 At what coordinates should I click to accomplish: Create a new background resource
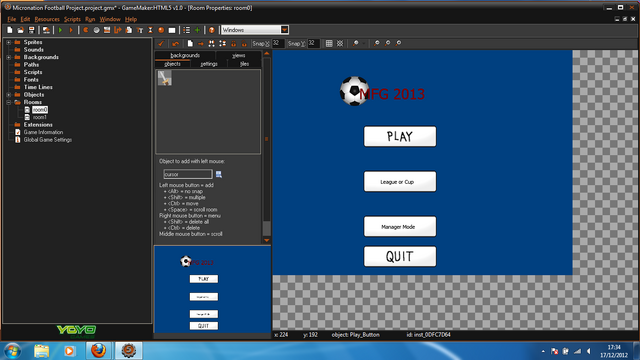pyautogui.click(x=107, y=30)
